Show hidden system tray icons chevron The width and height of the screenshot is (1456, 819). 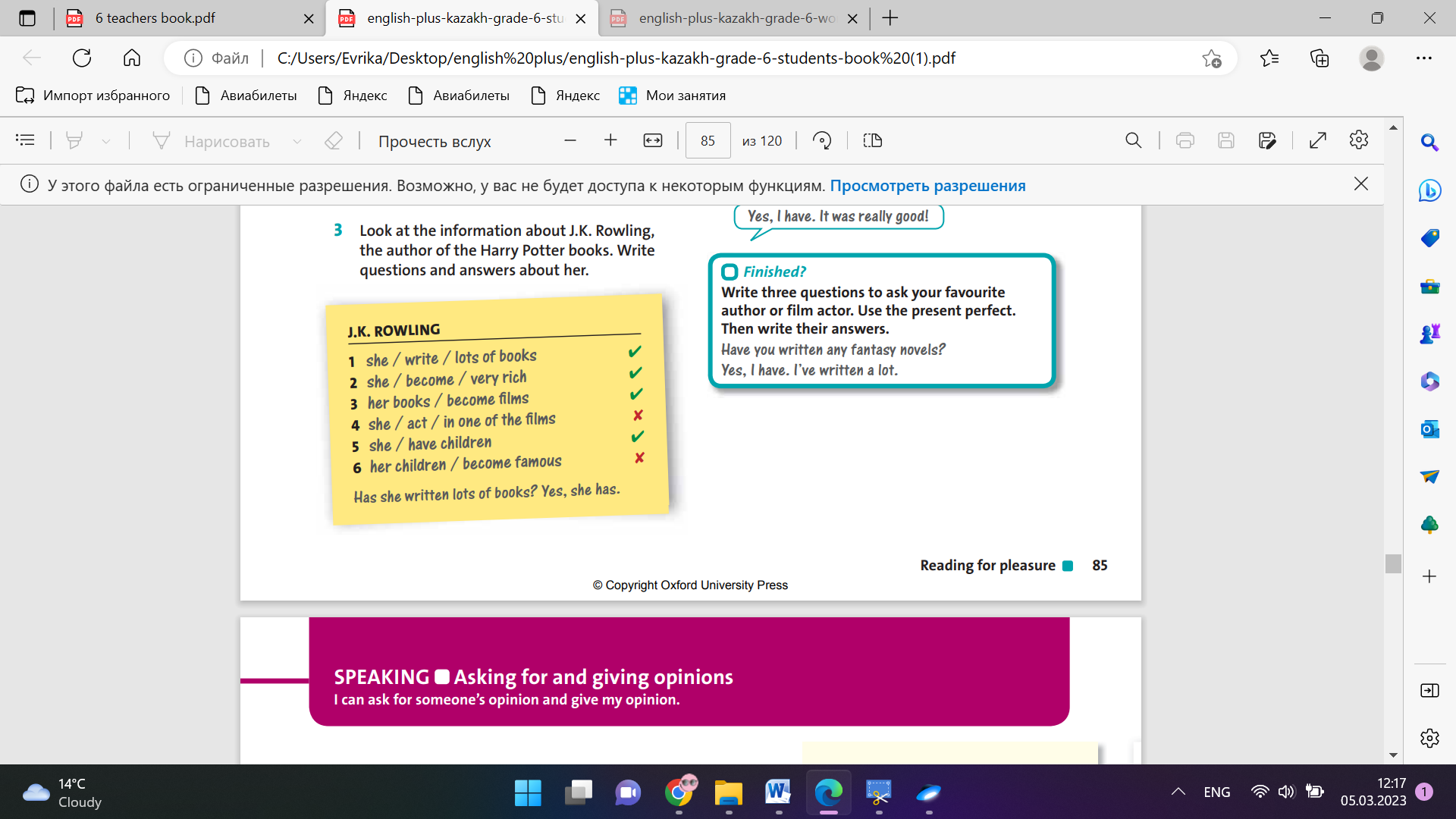pos(1178,792)
